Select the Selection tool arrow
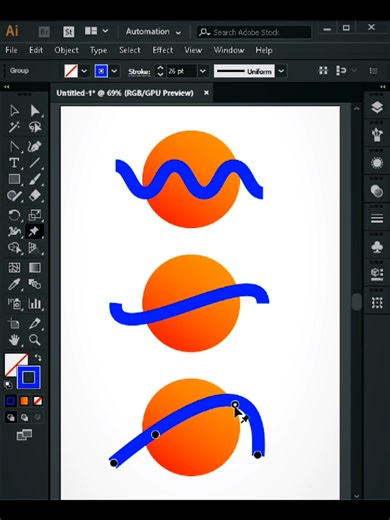 (14, 111)
